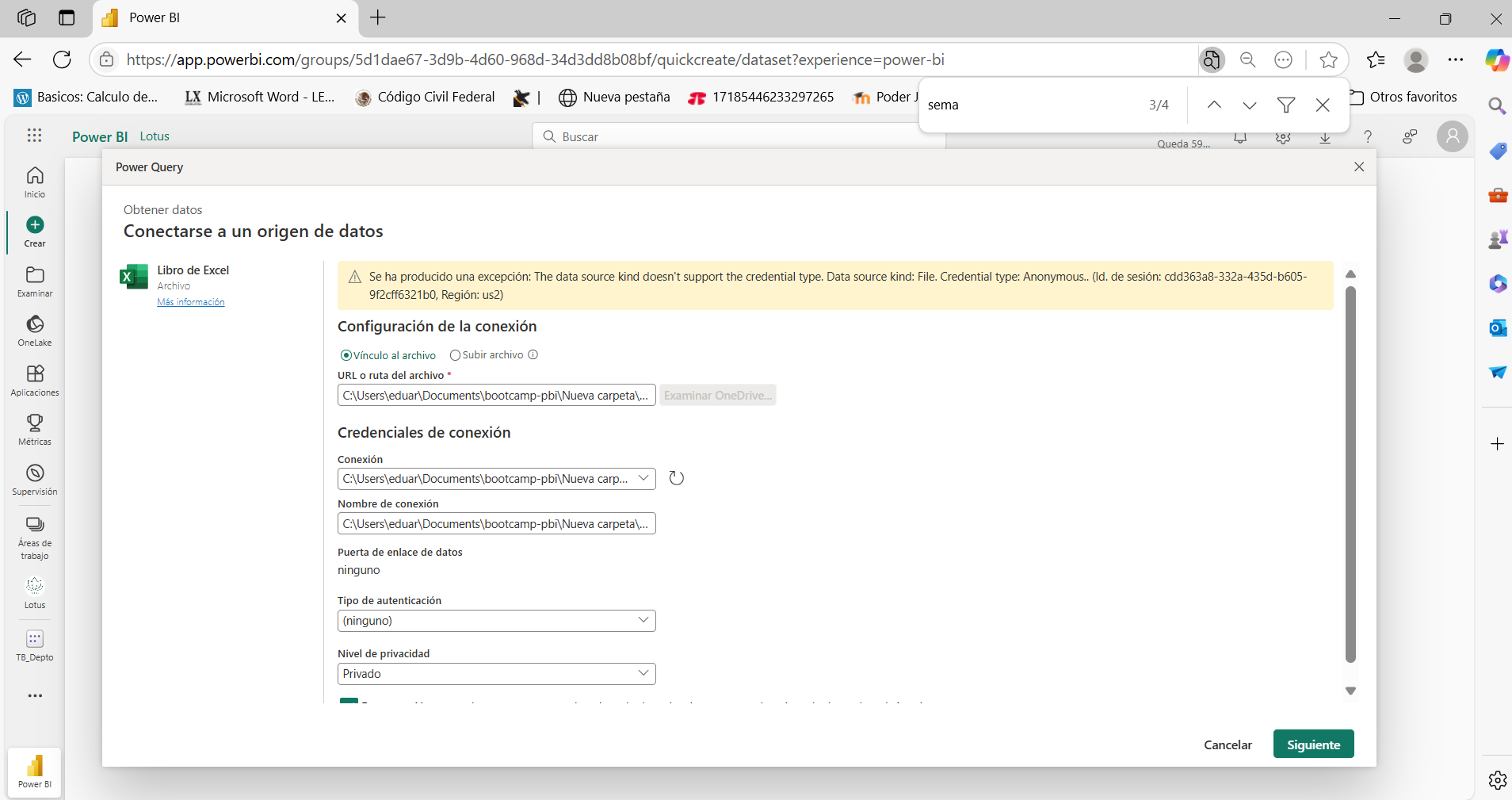The height and width of the screenshot is (800, 1512).
Task: Click the scrollbar down arrow in dialog
Action: (x=1350, y=691)
